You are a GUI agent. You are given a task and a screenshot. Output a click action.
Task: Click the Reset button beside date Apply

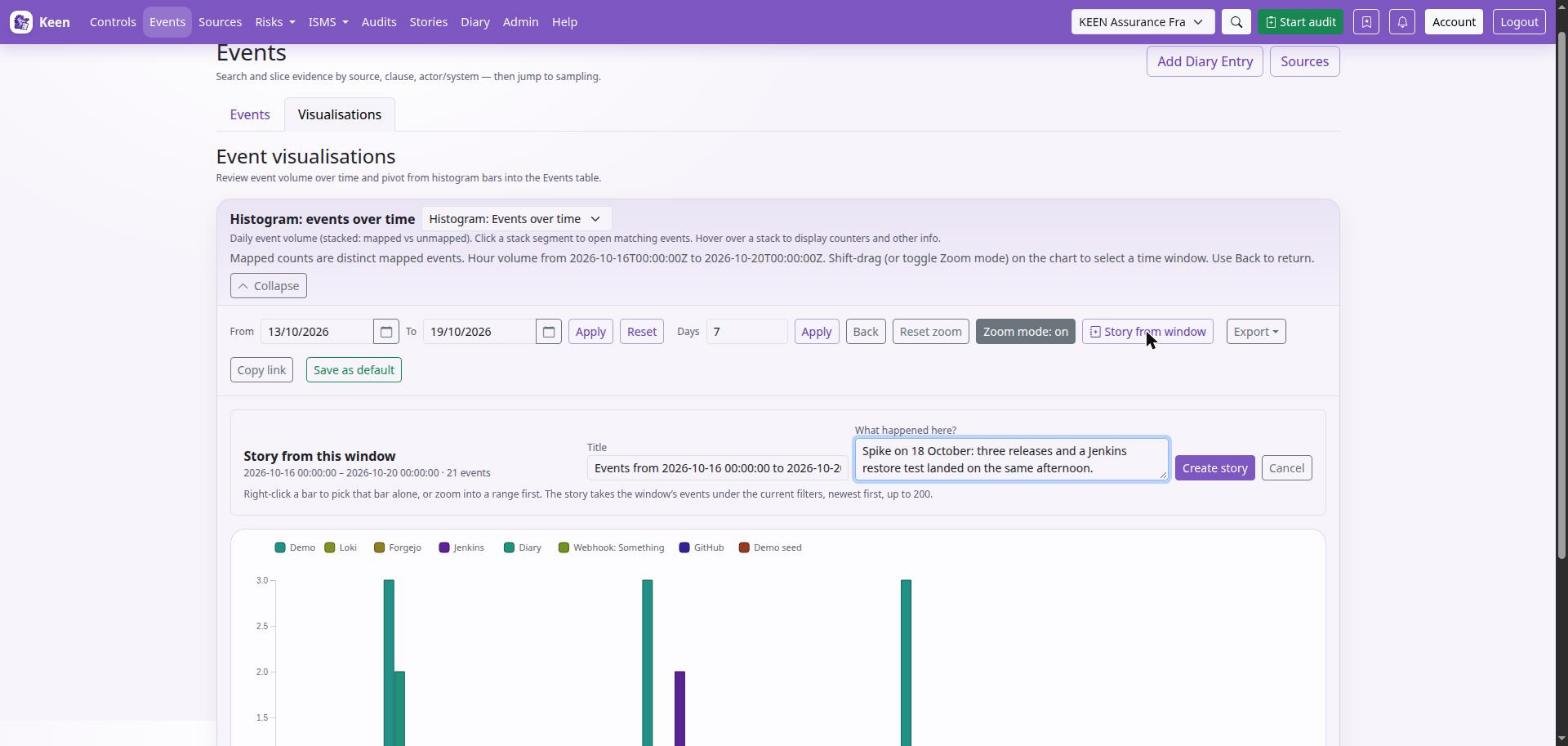[x=642, y=332]
